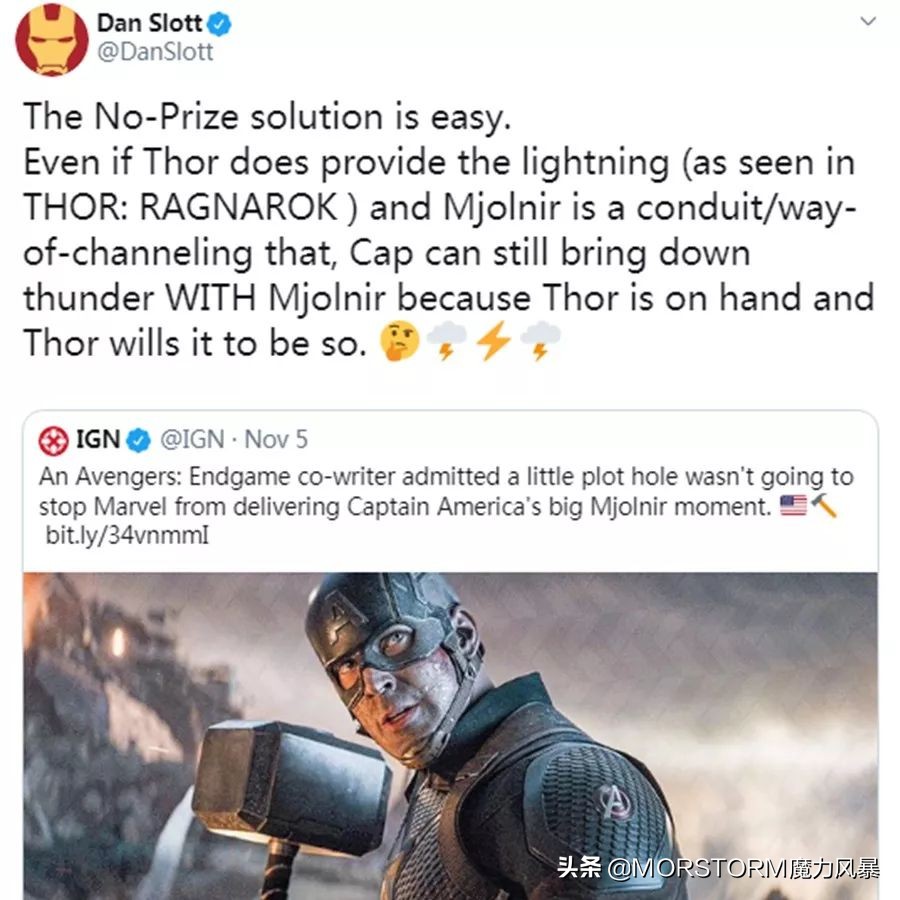Click the Dan Slott display name
This screenshot has width=900, height=900.
[x=149, y=24]
